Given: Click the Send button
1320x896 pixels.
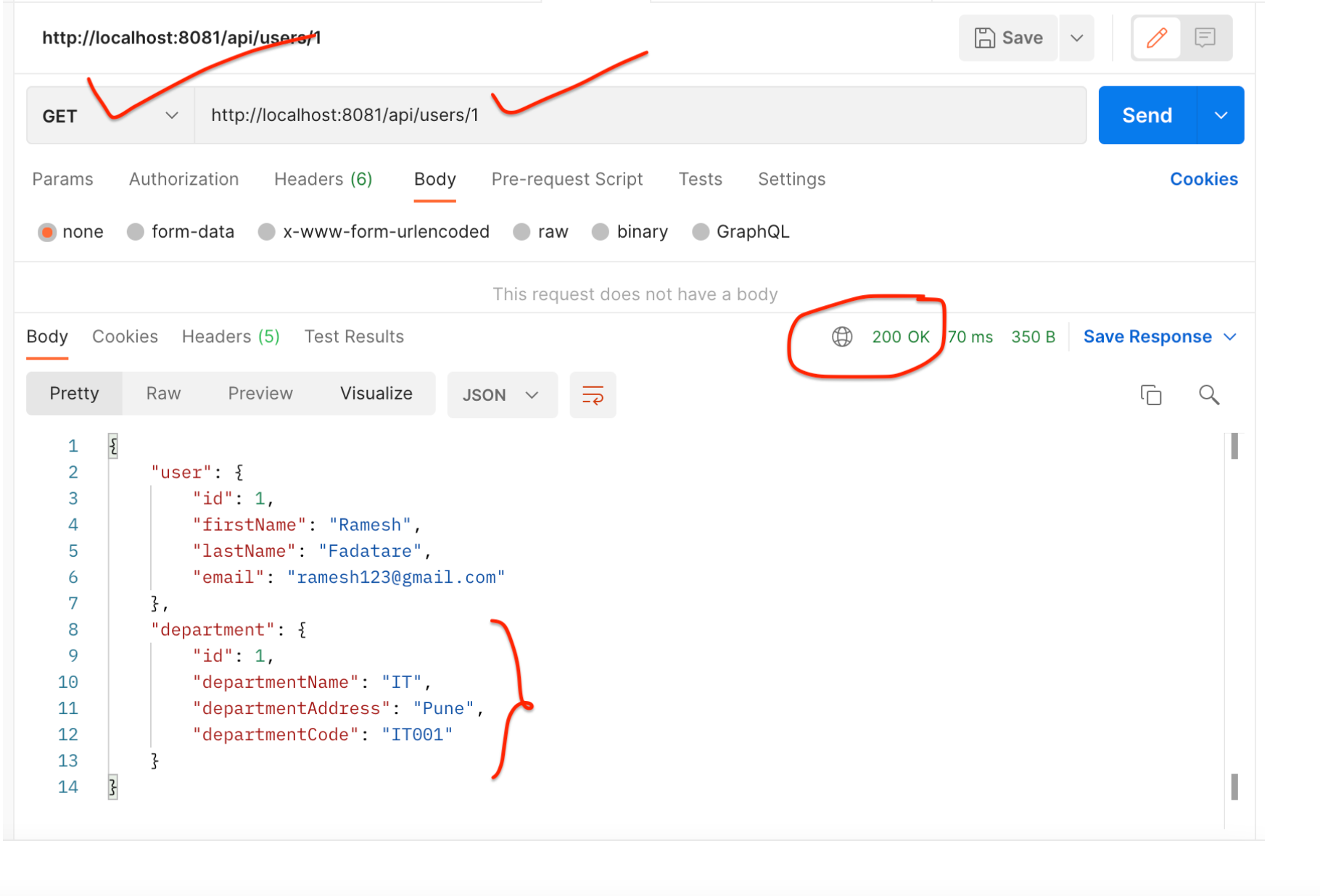Looking at the screenshot, I should [1147, 115].
